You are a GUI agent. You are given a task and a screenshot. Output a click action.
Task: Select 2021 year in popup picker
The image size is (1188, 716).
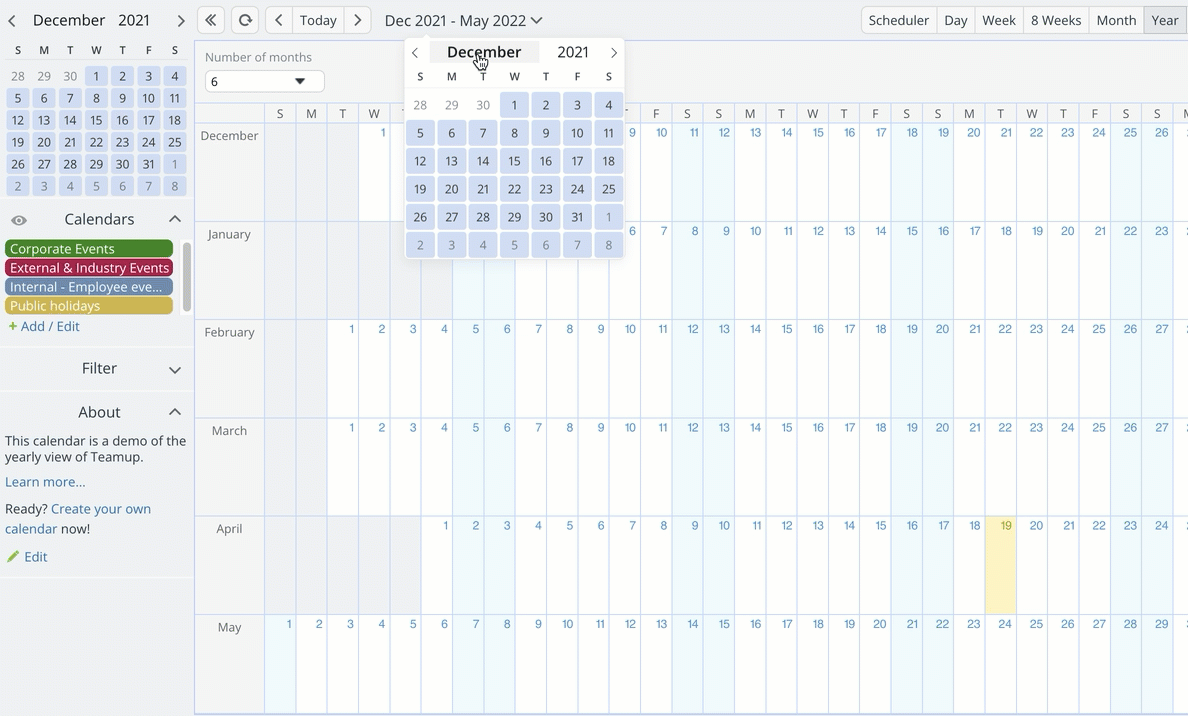573,52
